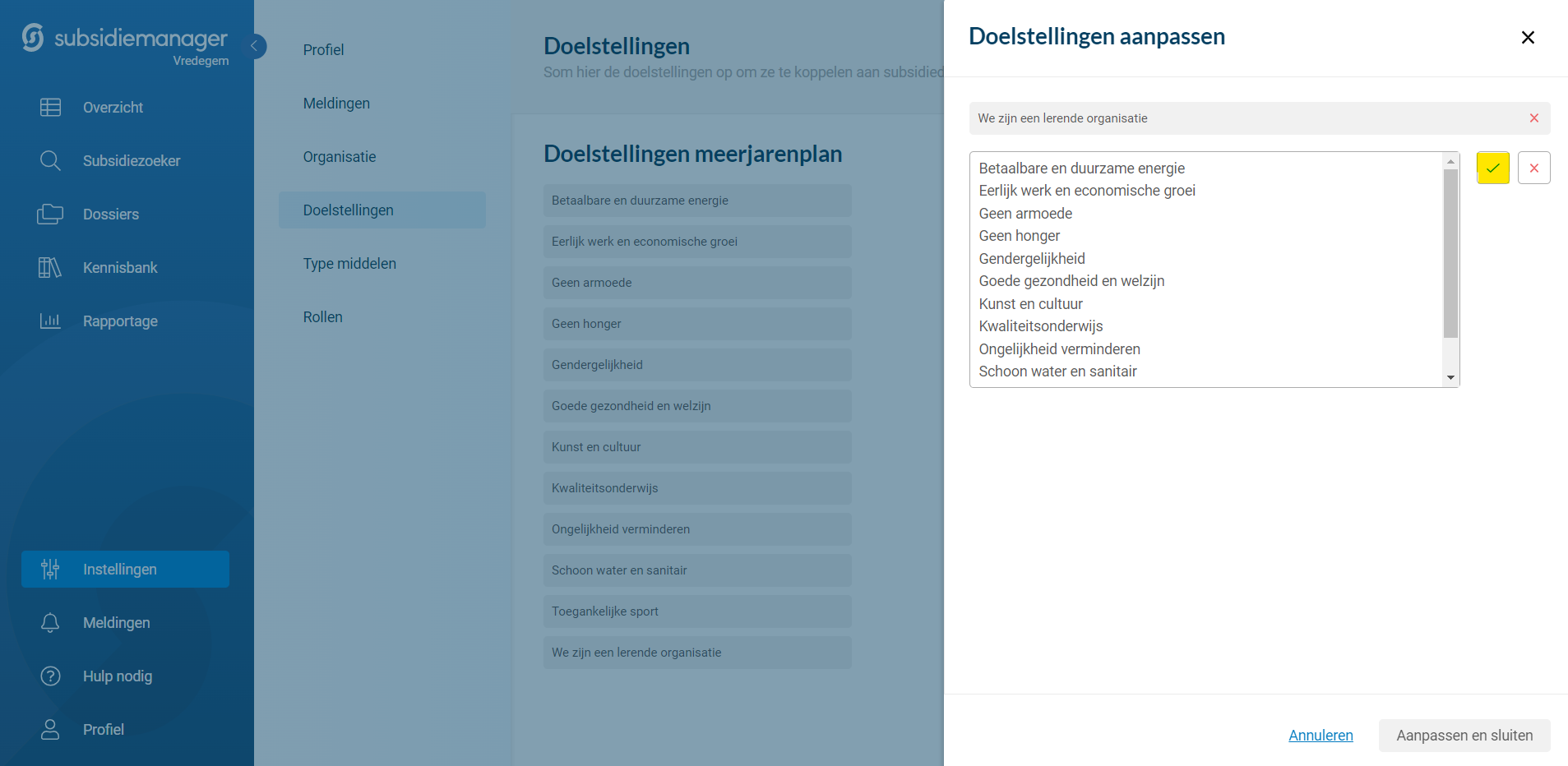Collapse the sidebar with chevron arrow
Screen dimensions: 1568x766
pos(254,46)
